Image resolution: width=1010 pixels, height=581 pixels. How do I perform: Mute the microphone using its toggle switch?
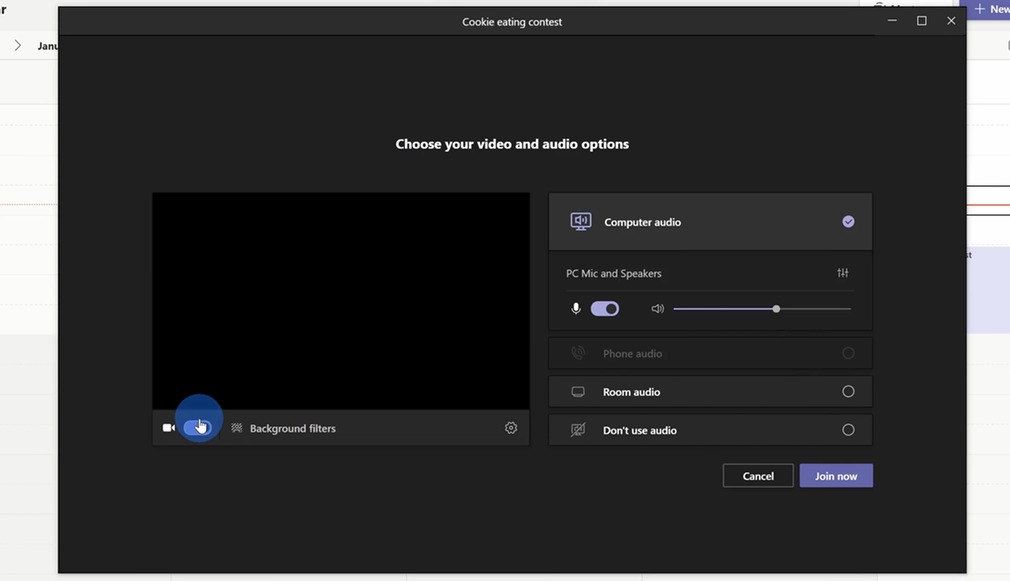(604, 308)
